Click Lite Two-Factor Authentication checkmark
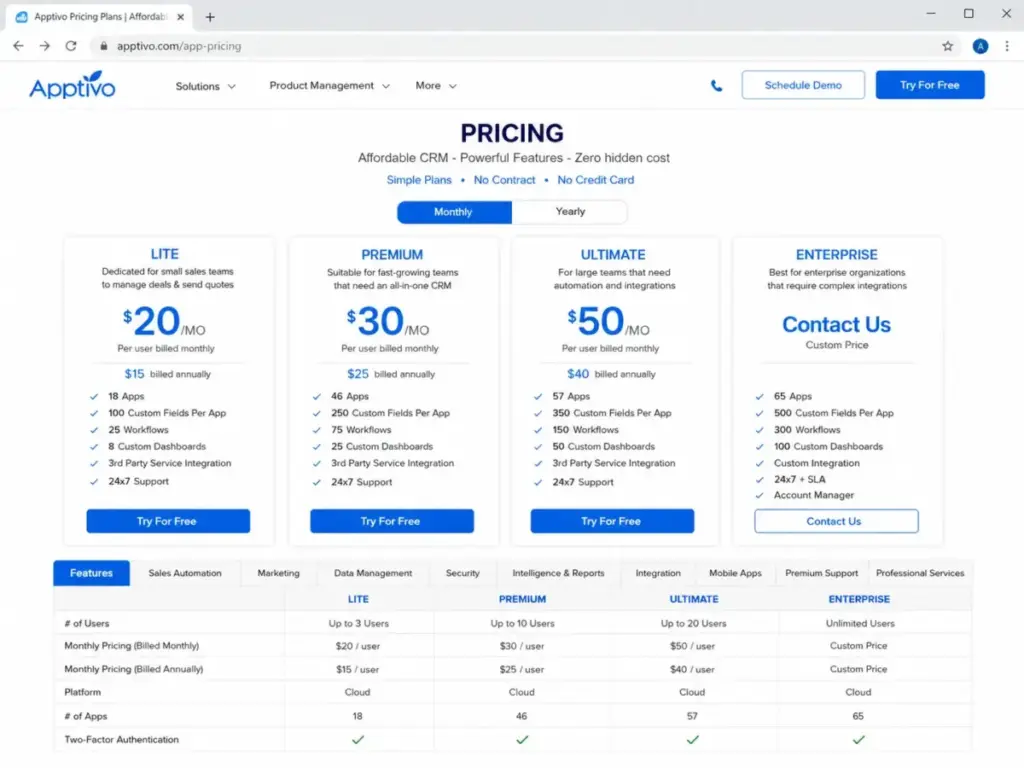Screen dimensions: 1024x768 pyautogui.click(x=358, y=739)
